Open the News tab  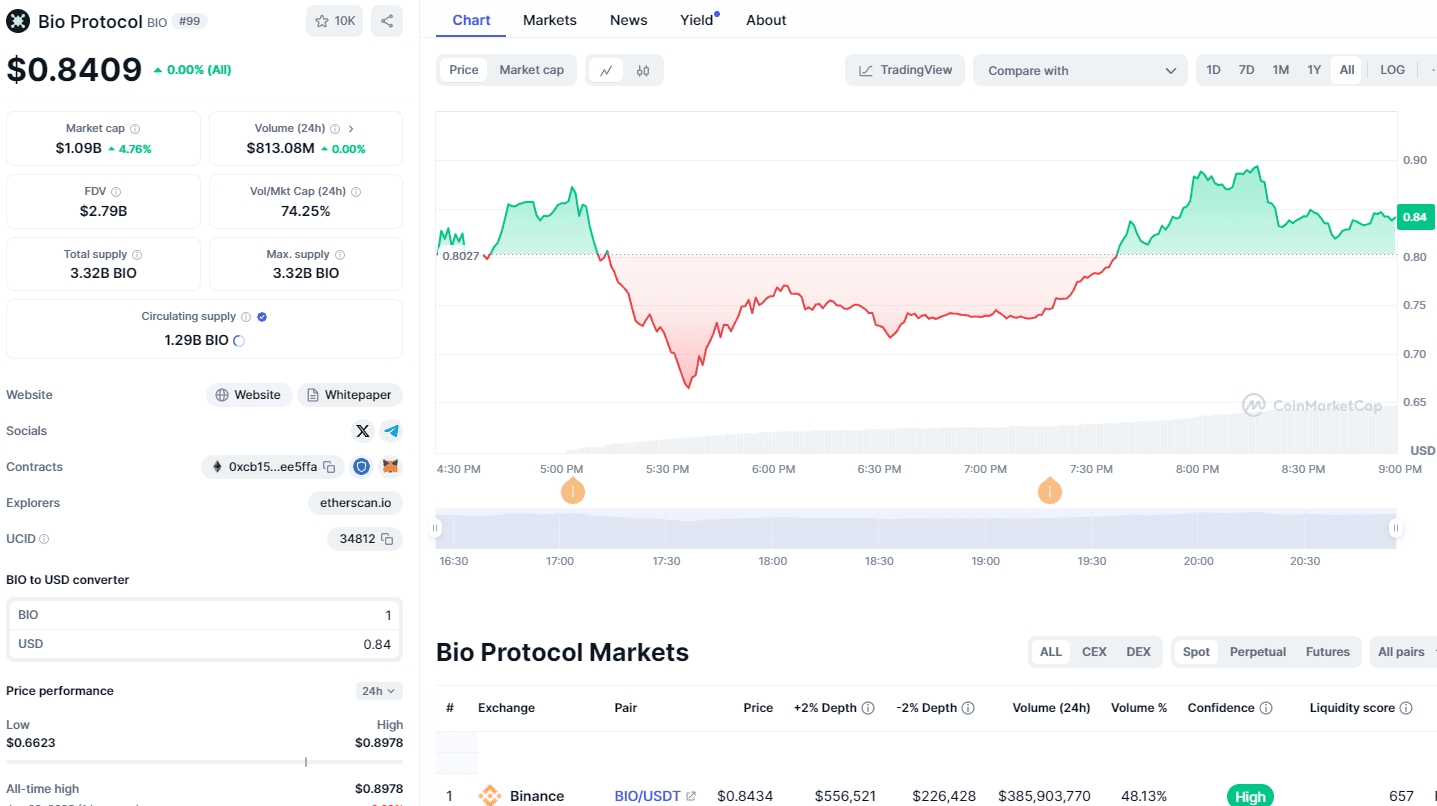pyautogui.click(x=628, y=20)
